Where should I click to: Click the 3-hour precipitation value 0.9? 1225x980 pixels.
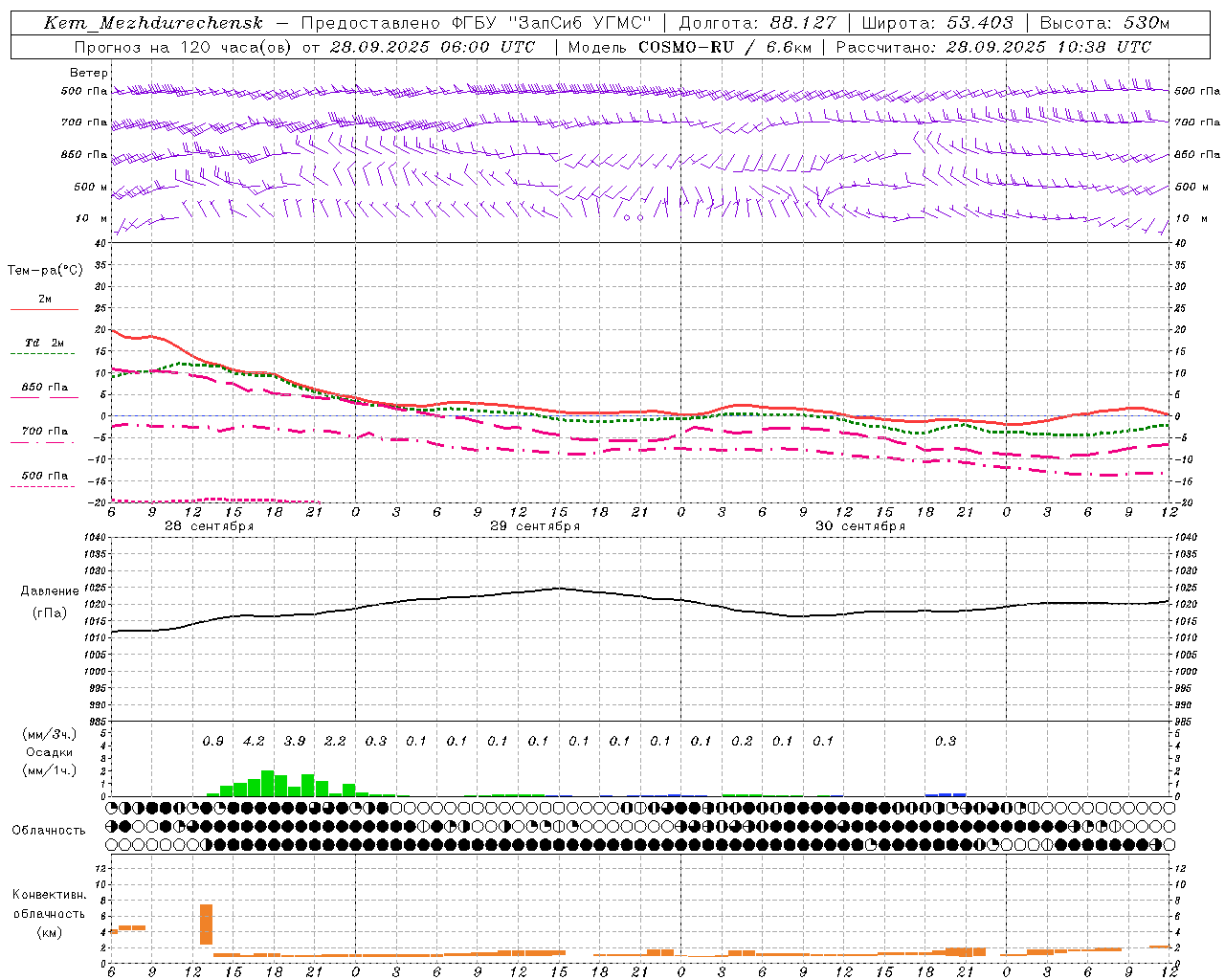[212, 742]
